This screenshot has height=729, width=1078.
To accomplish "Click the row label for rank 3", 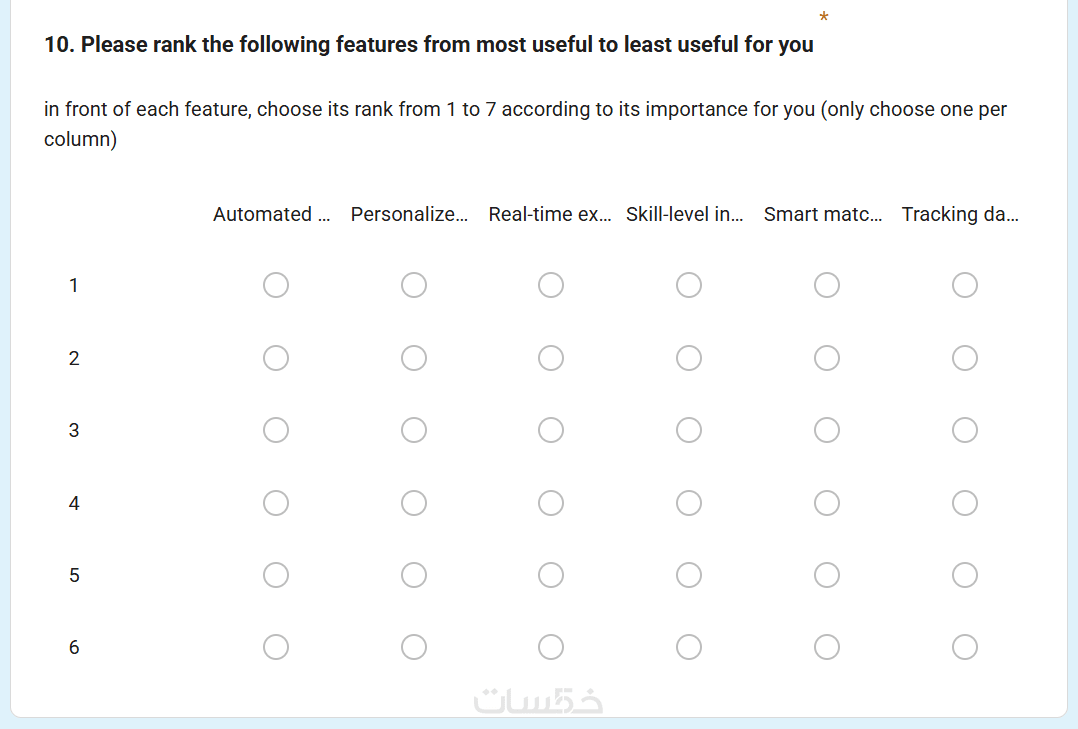I will click(x=73, y=431).
